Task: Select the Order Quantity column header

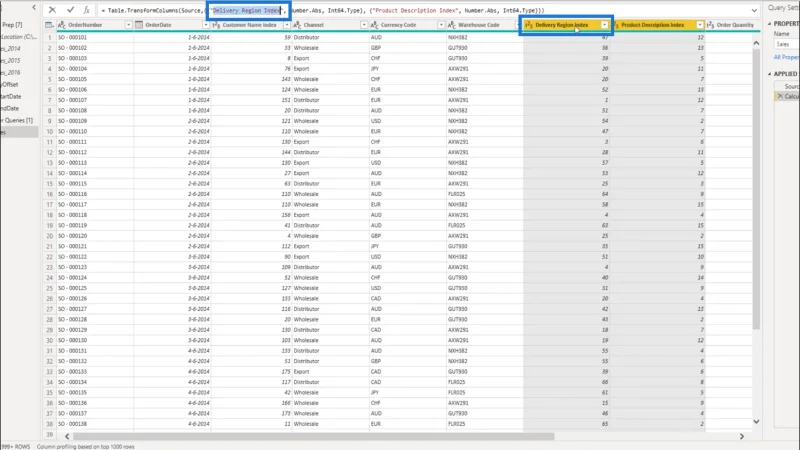Action: (x=735, y=24)
